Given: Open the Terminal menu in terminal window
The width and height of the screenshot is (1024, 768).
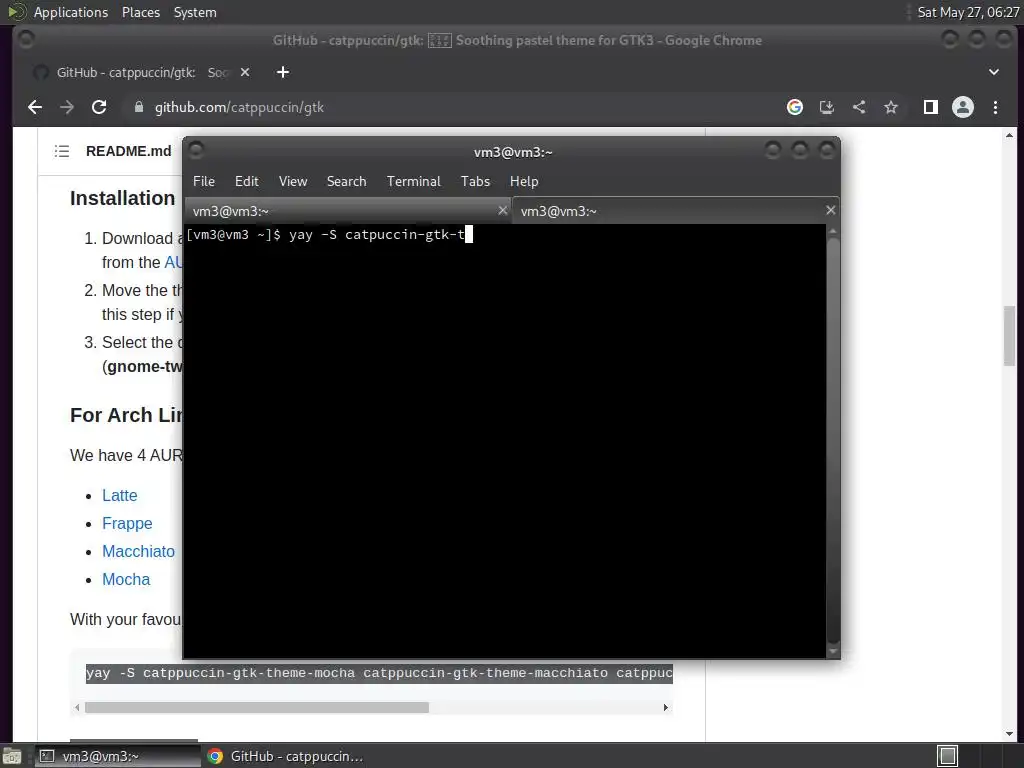Looking at the screenshot, I should pos(413,181).
